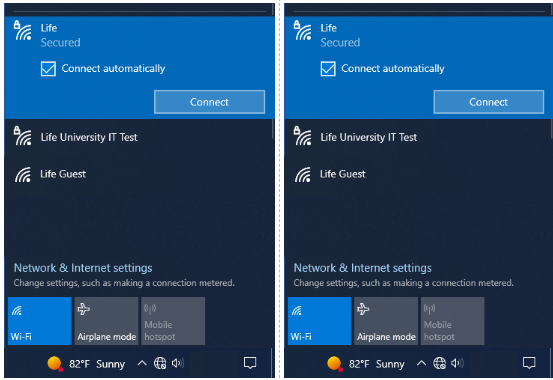The width and height of the screenshot is (553, 380).
Task: Click secured Wi-Fi icon beside Life in right panel
Action: tap(303, 31)
